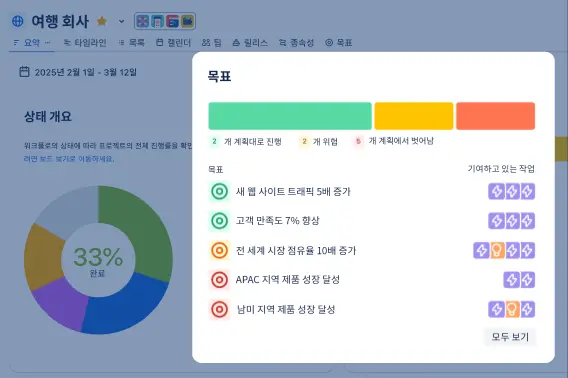Image resolution: width=568 pixels, height=378 pixels.
Task: Click first epic icon in 전 세계 시장 점유율 row
Action: click(481, 250)
